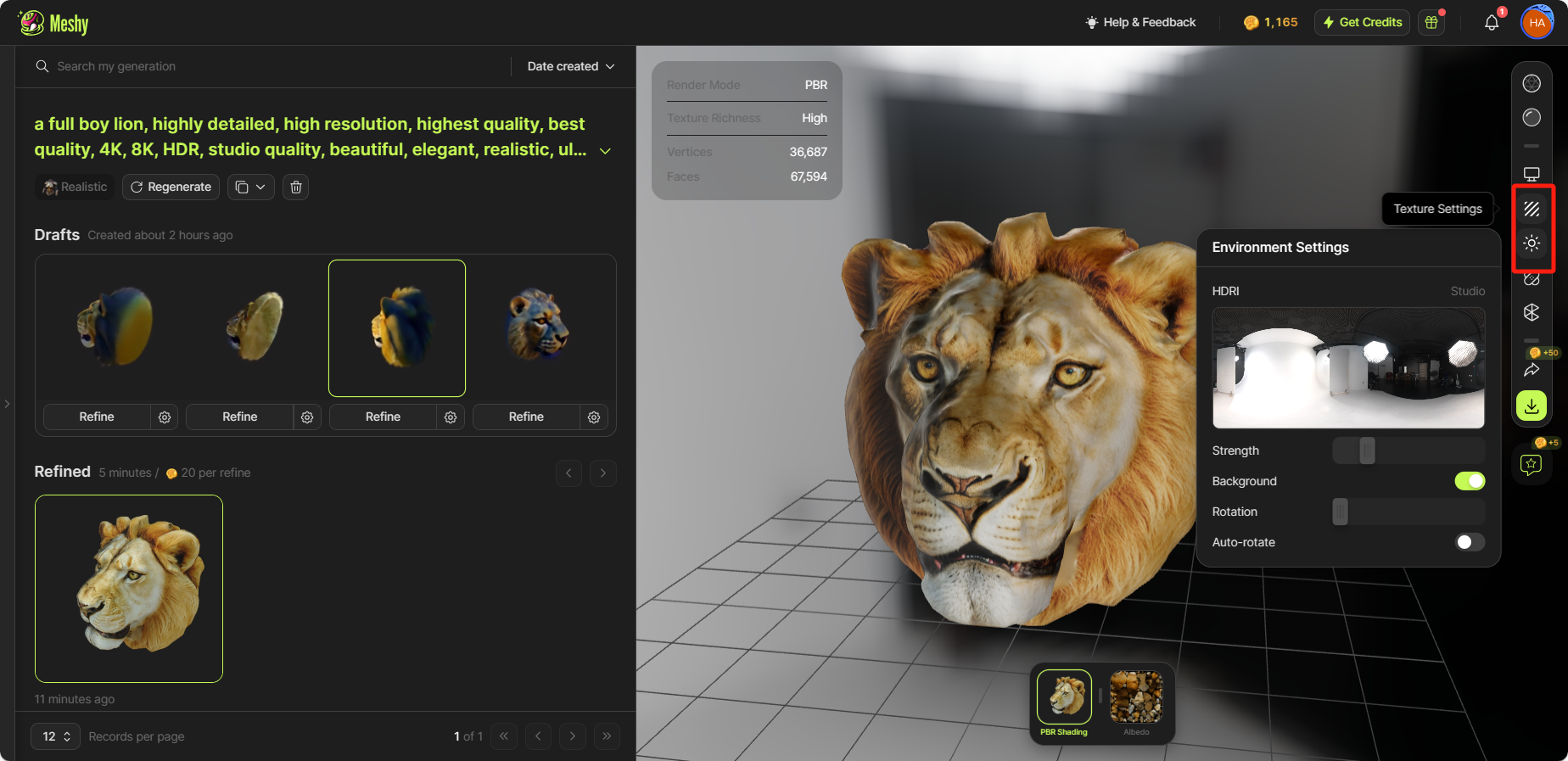Click the Render Mode PBR value
The image size is (1568, 761).
coord(815,85)
